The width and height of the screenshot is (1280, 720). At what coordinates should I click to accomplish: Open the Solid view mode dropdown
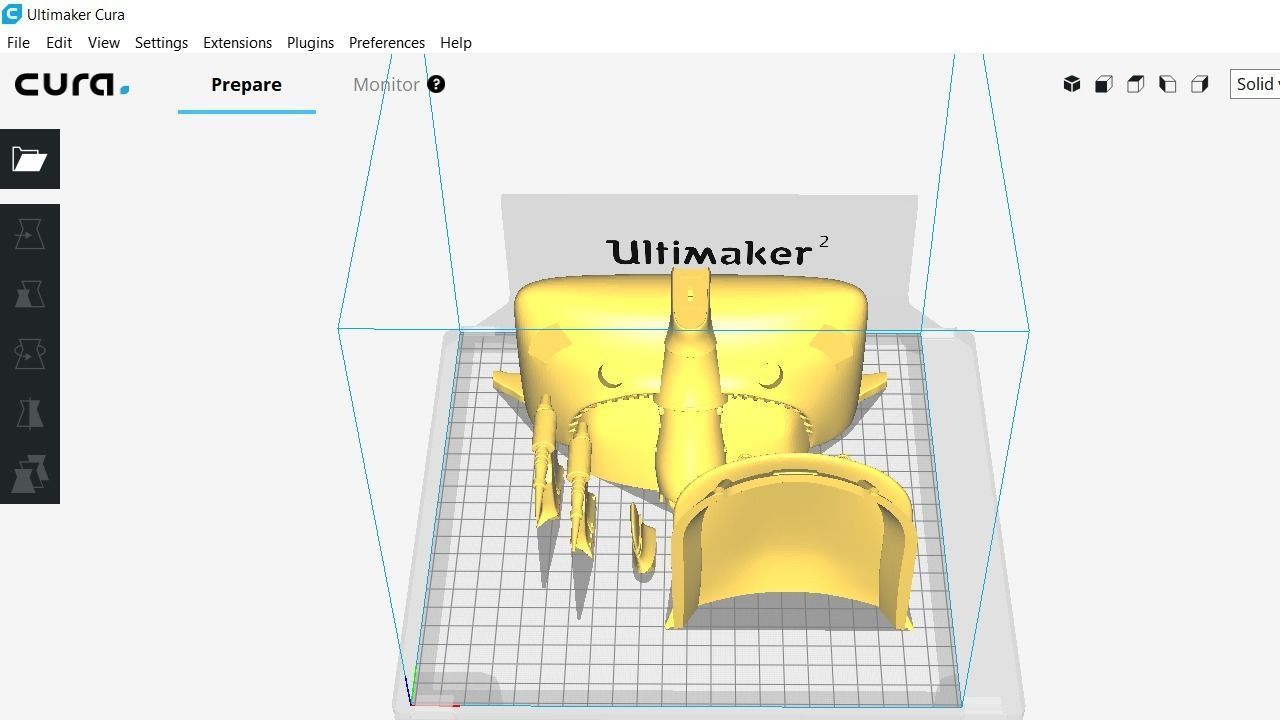pos(1256,84)
